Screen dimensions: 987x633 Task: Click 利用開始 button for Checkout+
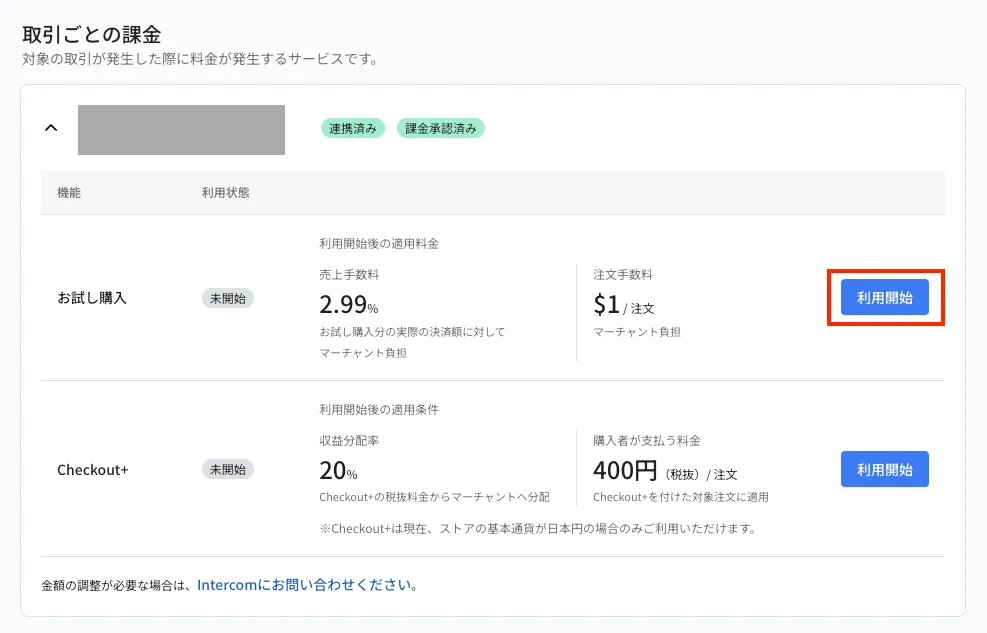tap(884, 469)
